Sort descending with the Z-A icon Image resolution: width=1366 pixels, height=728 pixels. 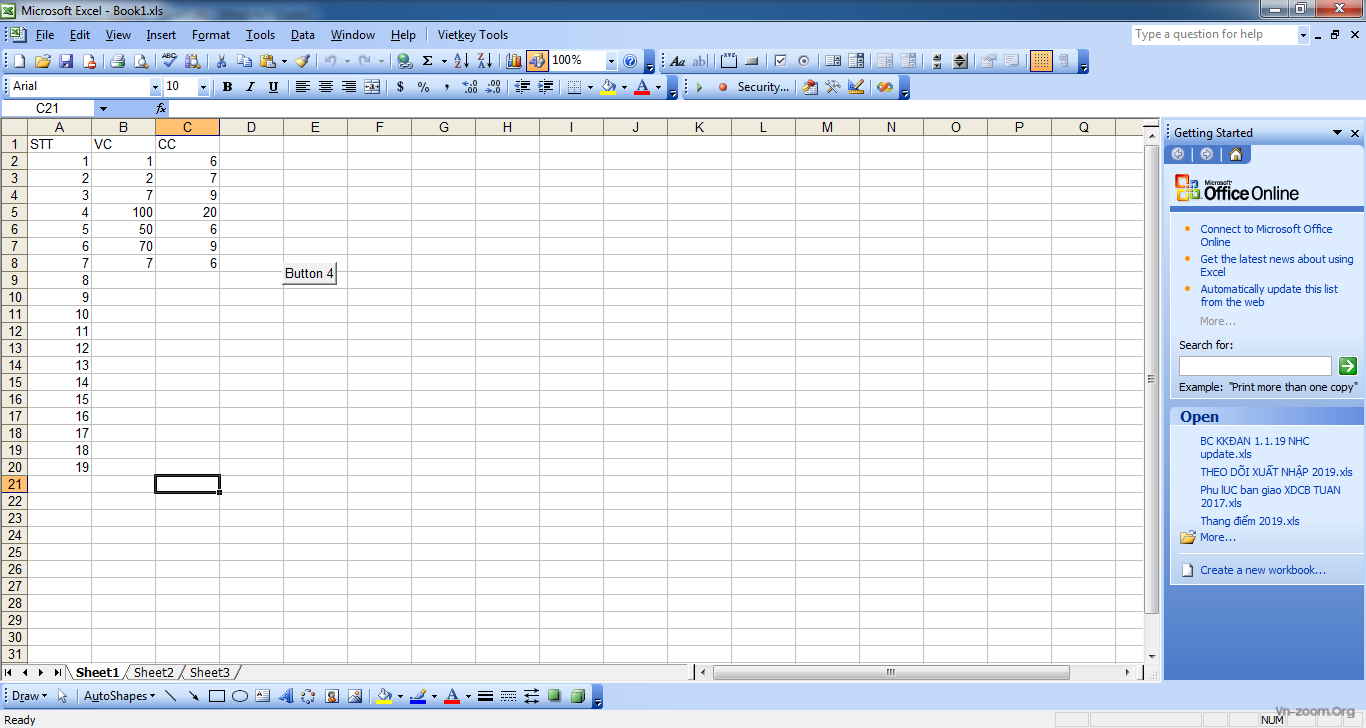[484, 61]
